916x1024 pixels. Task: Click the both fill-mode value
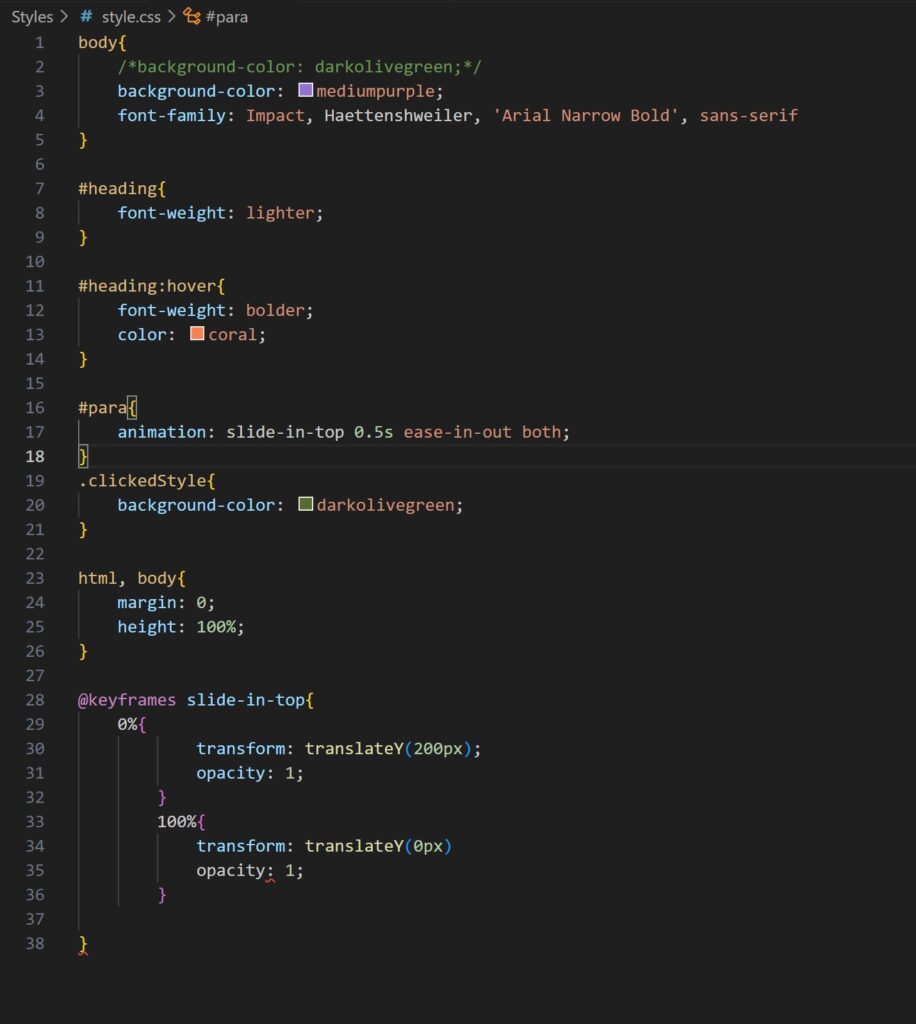click(541, 432)
